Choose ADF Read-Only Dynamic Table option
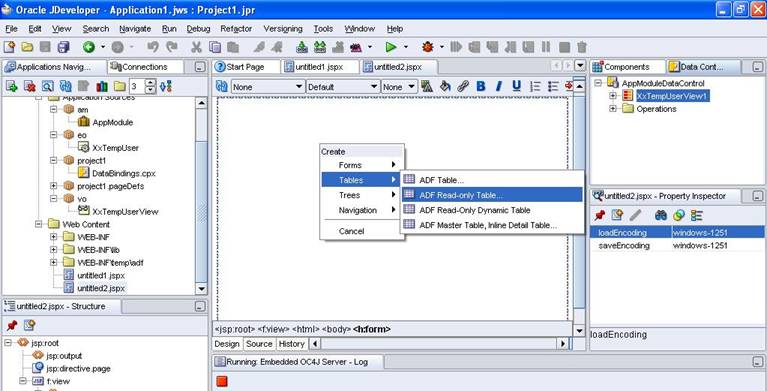 pos(492,210)
